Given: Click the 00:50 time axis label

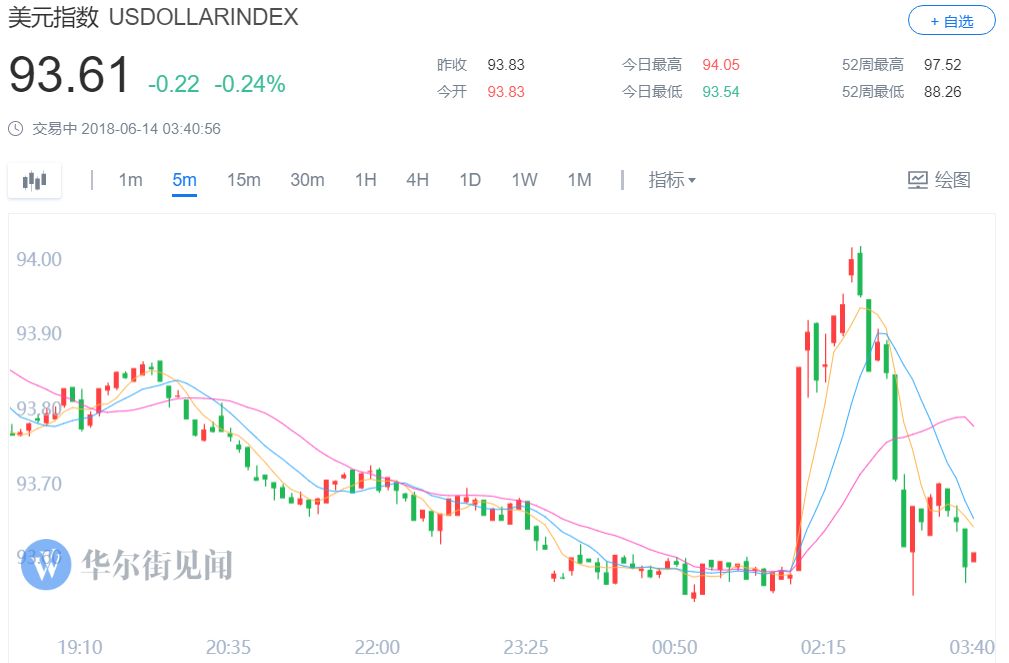Looking at the screenshot, I should [x=674, y=647].
